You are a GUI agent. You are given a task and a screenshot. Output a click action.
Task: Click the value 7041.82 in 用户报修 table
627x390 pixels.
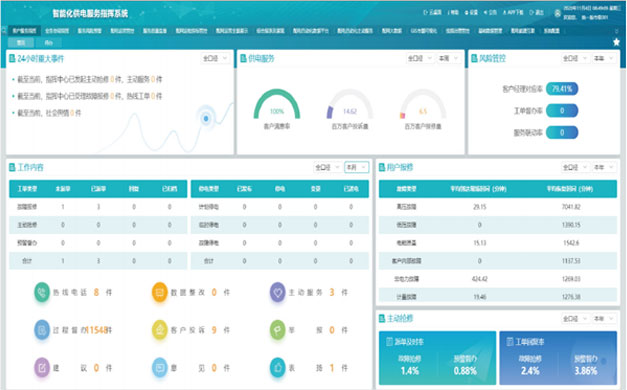(x=571, y=207)
